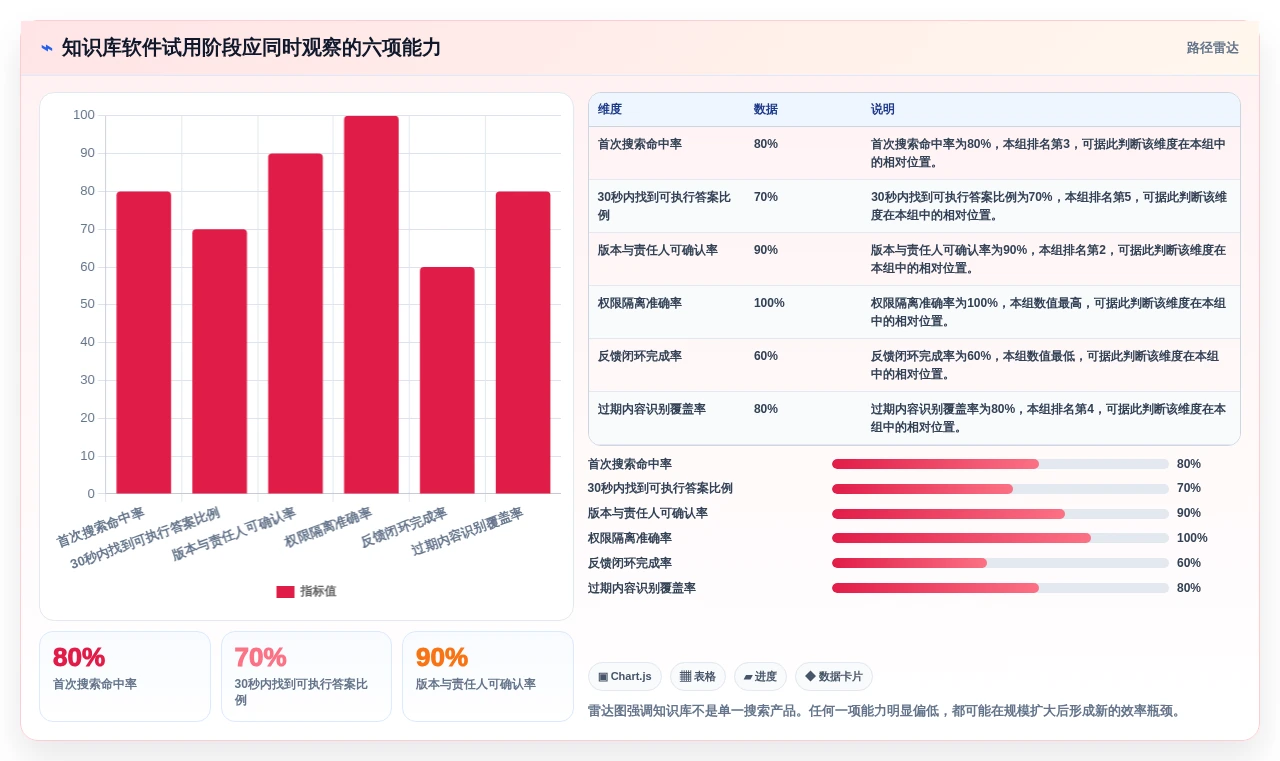Click the 60% label beside progress bar

[1189, 563]
